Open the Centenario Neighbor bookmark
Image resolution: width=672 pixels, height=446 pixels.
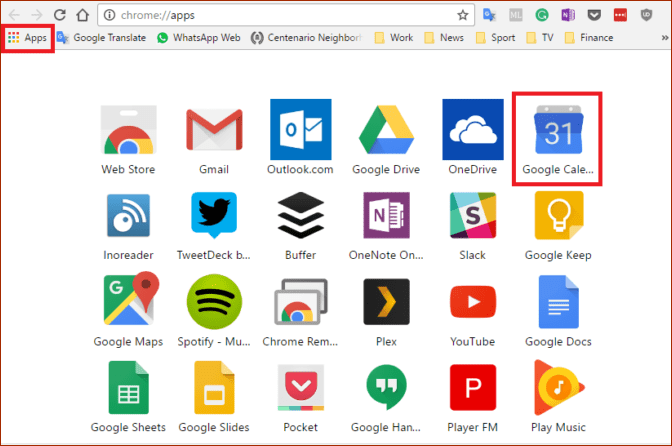coord(306,38)
